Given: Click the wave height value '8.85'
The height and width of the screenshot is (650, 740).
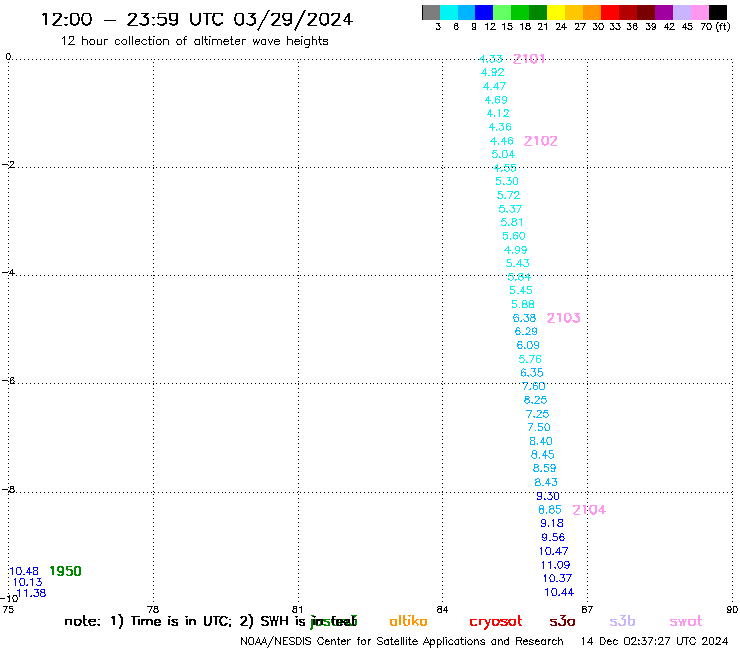Looking at the screenshot, I should (550, 510).
